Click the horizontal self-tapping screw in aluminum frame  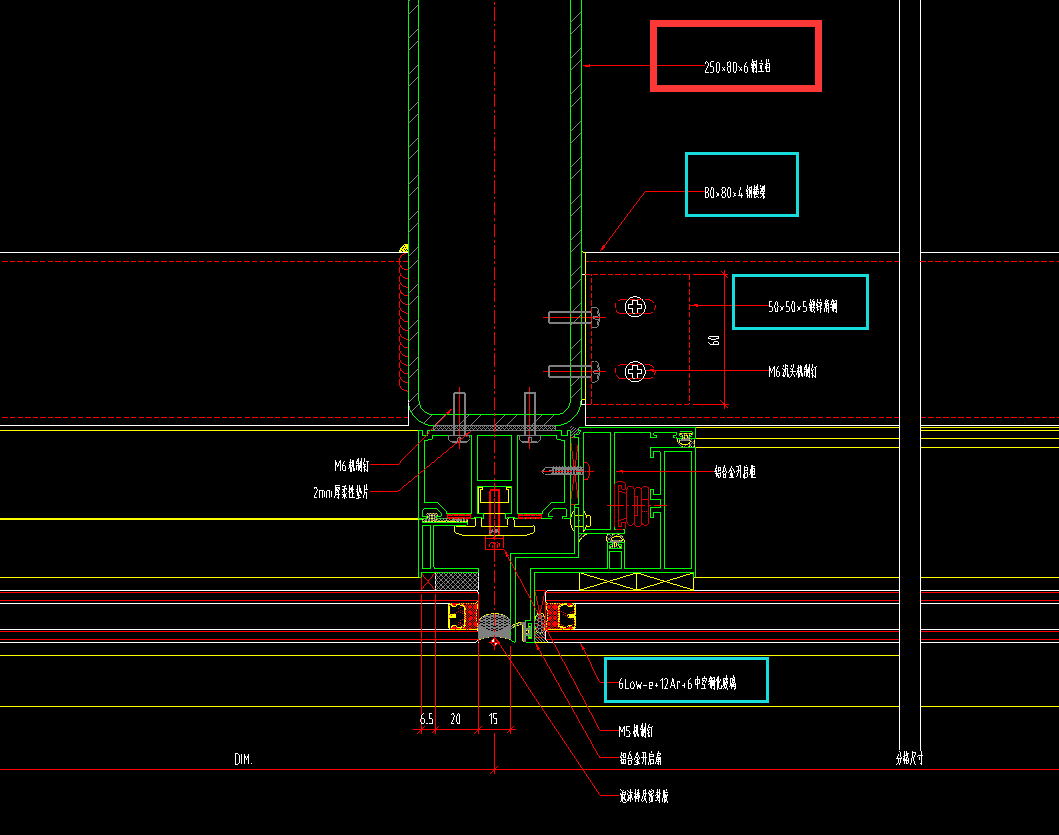(563, 470)
